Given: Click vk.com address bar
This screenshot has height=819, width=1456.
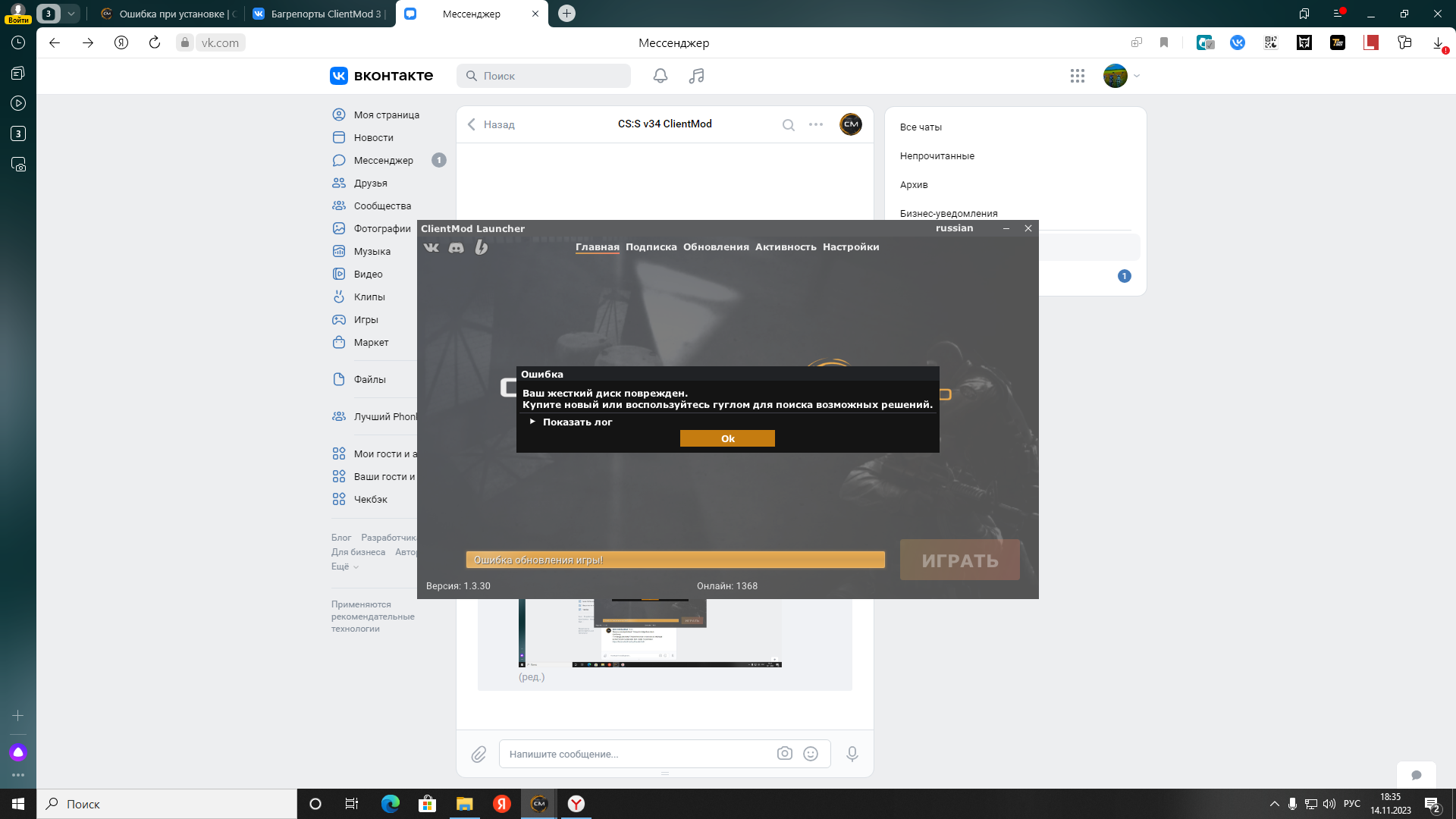Looking at the screenshot, I should (x=220, y=42).
